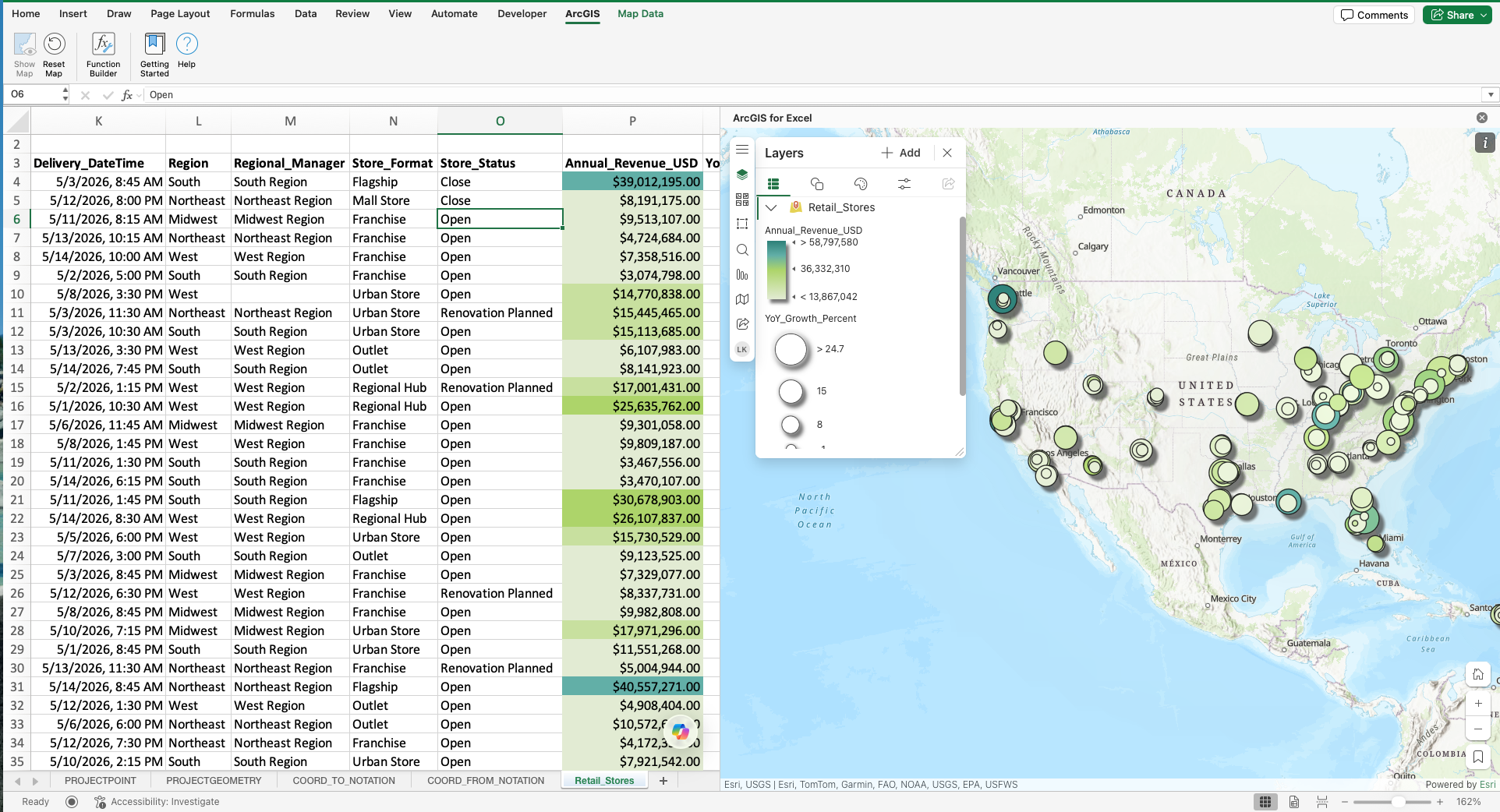Adjust the zoom slider handle
Viewport: 1500px width, 812px height.
pyautogui.click(x=1399, y=802)
